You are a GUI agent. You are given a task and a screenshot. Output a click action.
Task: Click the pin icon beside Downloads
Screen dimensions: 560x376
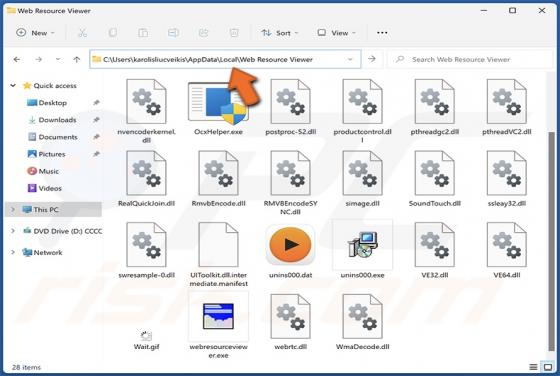coord(96,120)
